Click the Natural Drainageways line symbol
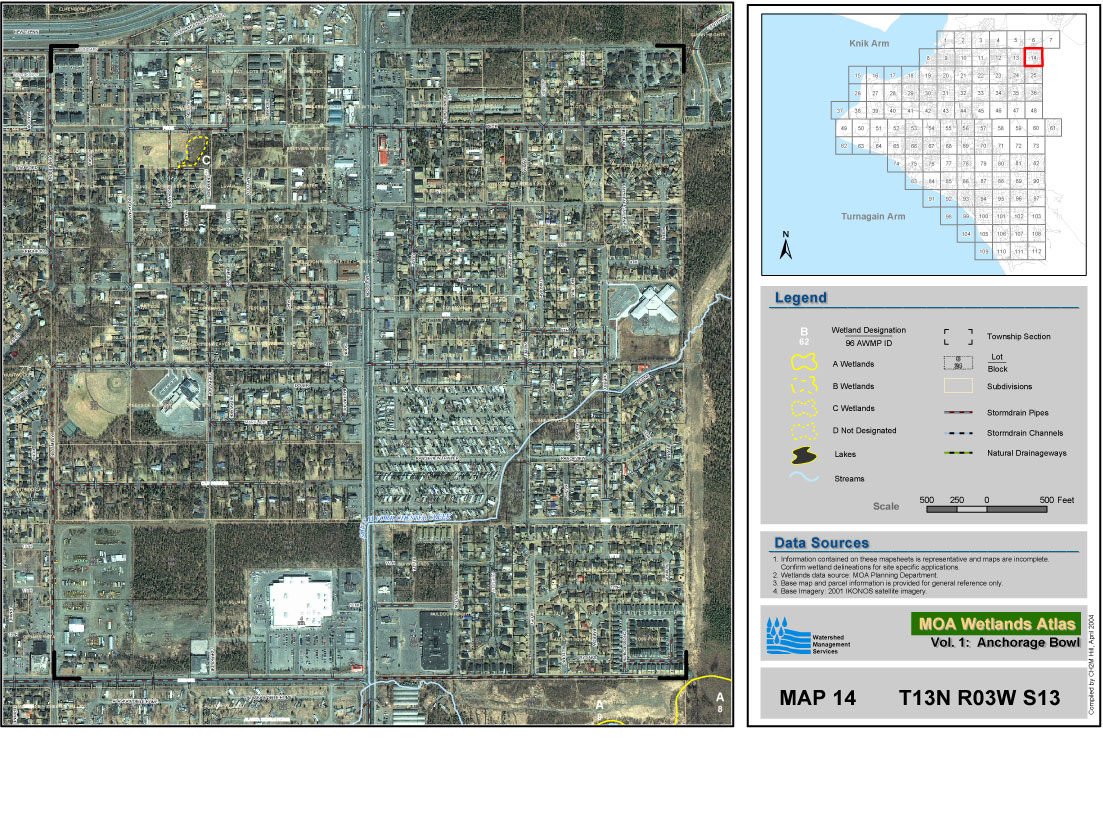This screenshot has width=1103, height=815. (x=958, y=453)
